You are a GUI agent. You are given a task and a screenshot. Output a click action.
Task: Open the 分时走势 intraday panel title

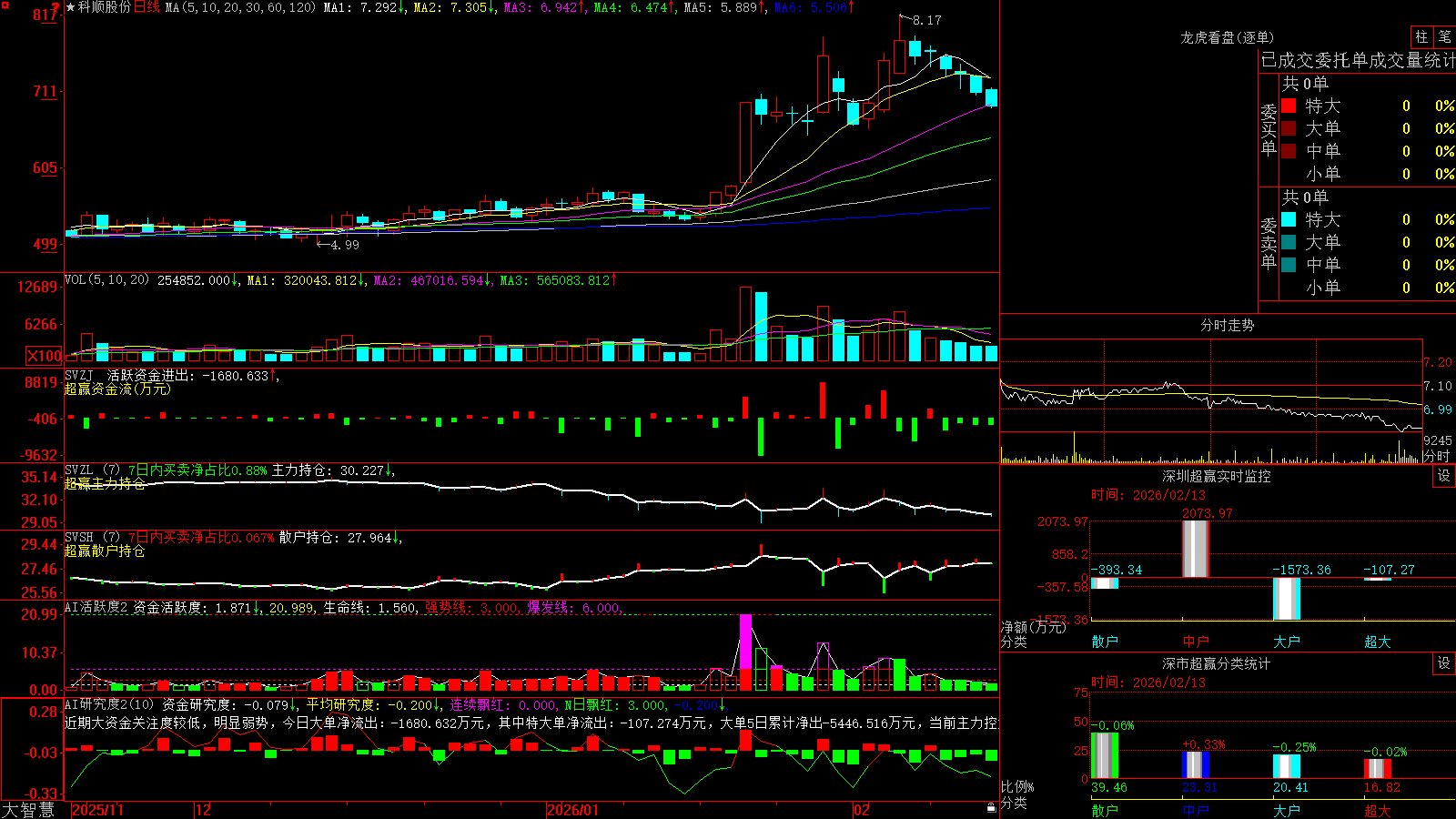(1227, 325)
